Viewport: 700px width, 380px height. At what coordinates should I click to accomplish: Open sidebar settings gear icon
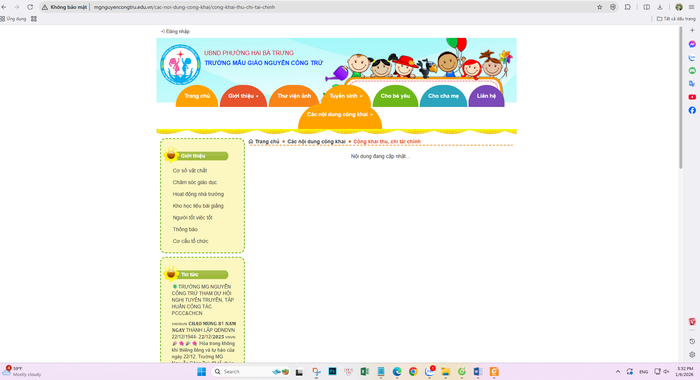[x=692, y=355]
